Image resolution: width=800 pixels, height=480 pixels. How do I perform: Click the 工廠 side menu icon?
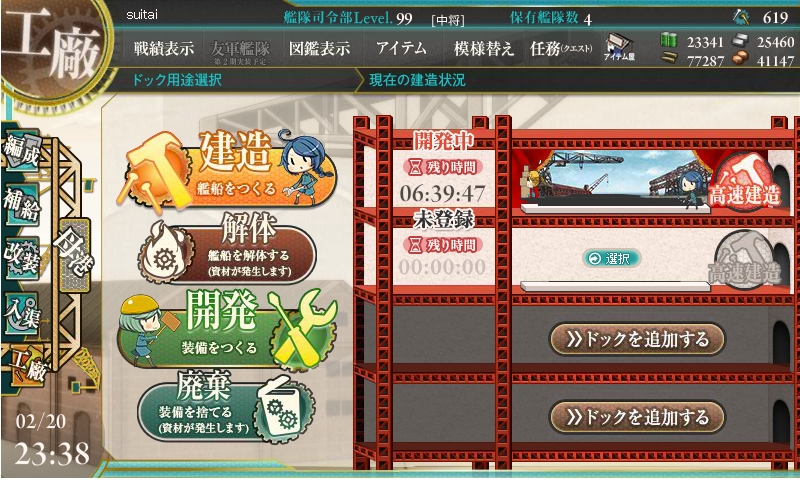pos(29,364)
